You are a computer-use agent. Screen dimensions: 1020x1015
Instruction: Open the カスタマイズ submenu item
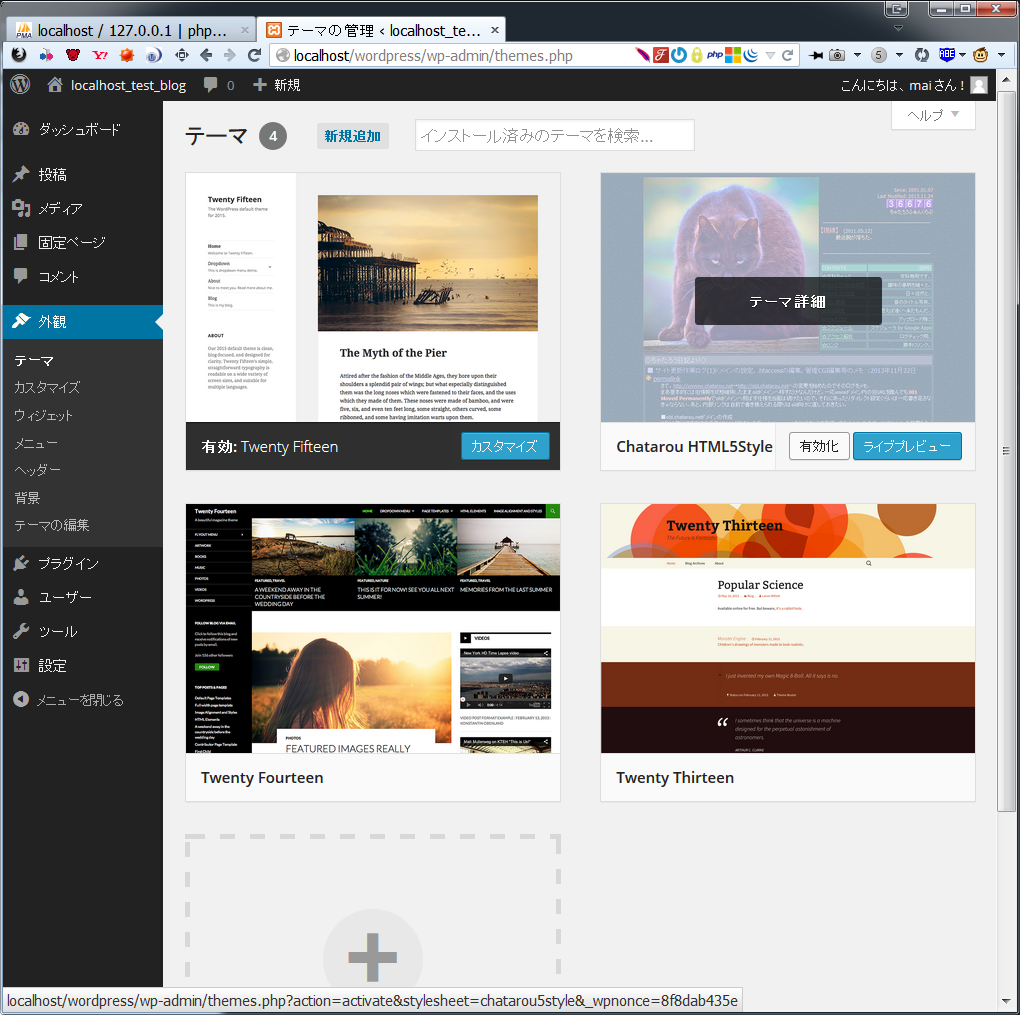point(47,388)
